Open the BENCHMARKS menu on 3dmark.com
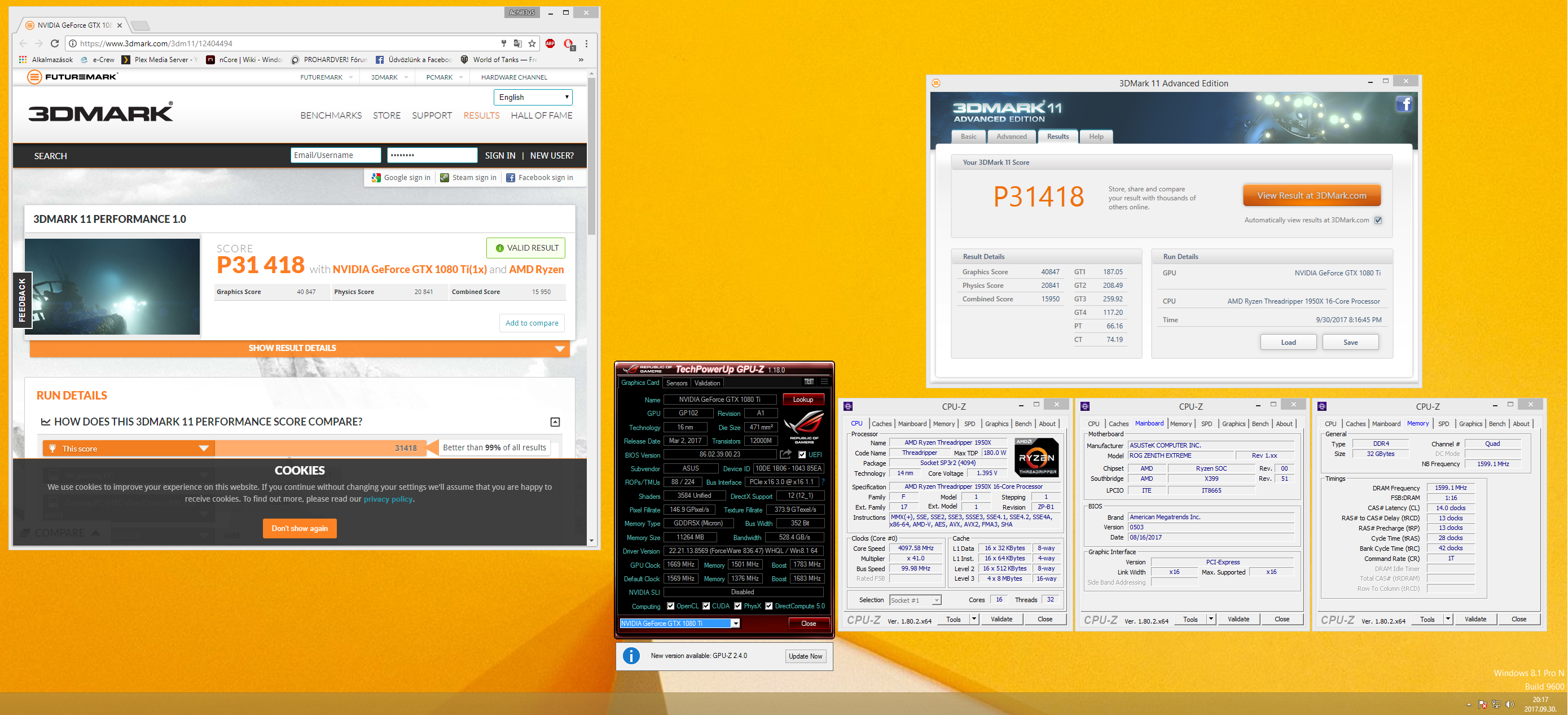 pos(331,115)
